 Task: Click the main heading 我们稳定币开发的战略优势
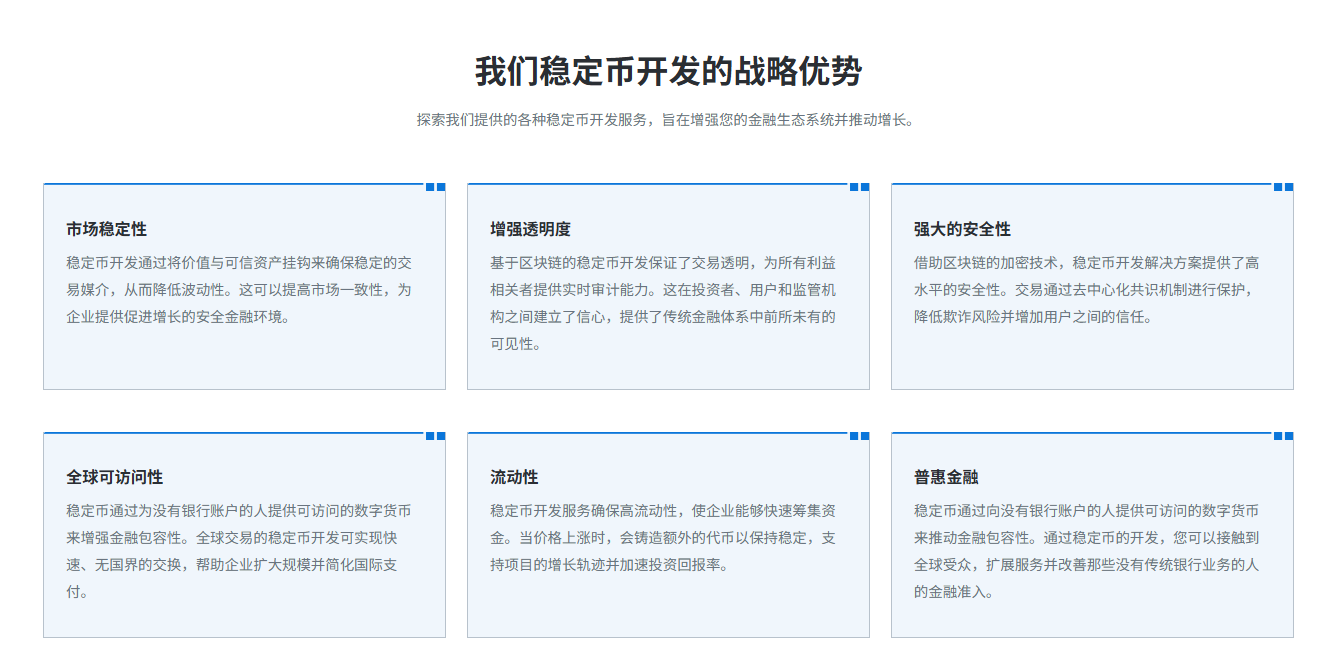pyautogui.click(x=667, y=72)
